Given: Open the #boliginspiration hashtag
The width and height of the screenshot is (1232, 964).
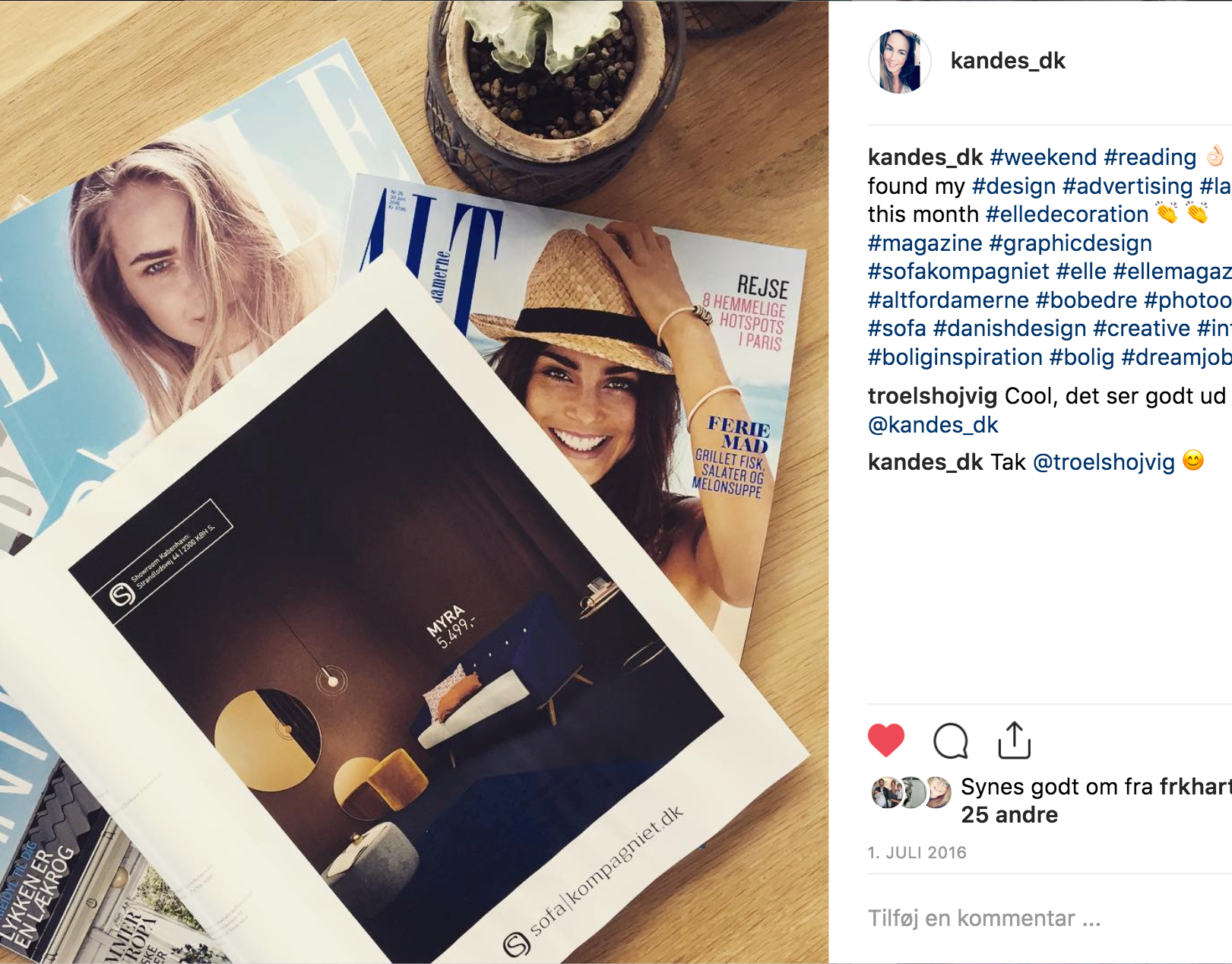Looking at the screenshot, I should 955,357.
